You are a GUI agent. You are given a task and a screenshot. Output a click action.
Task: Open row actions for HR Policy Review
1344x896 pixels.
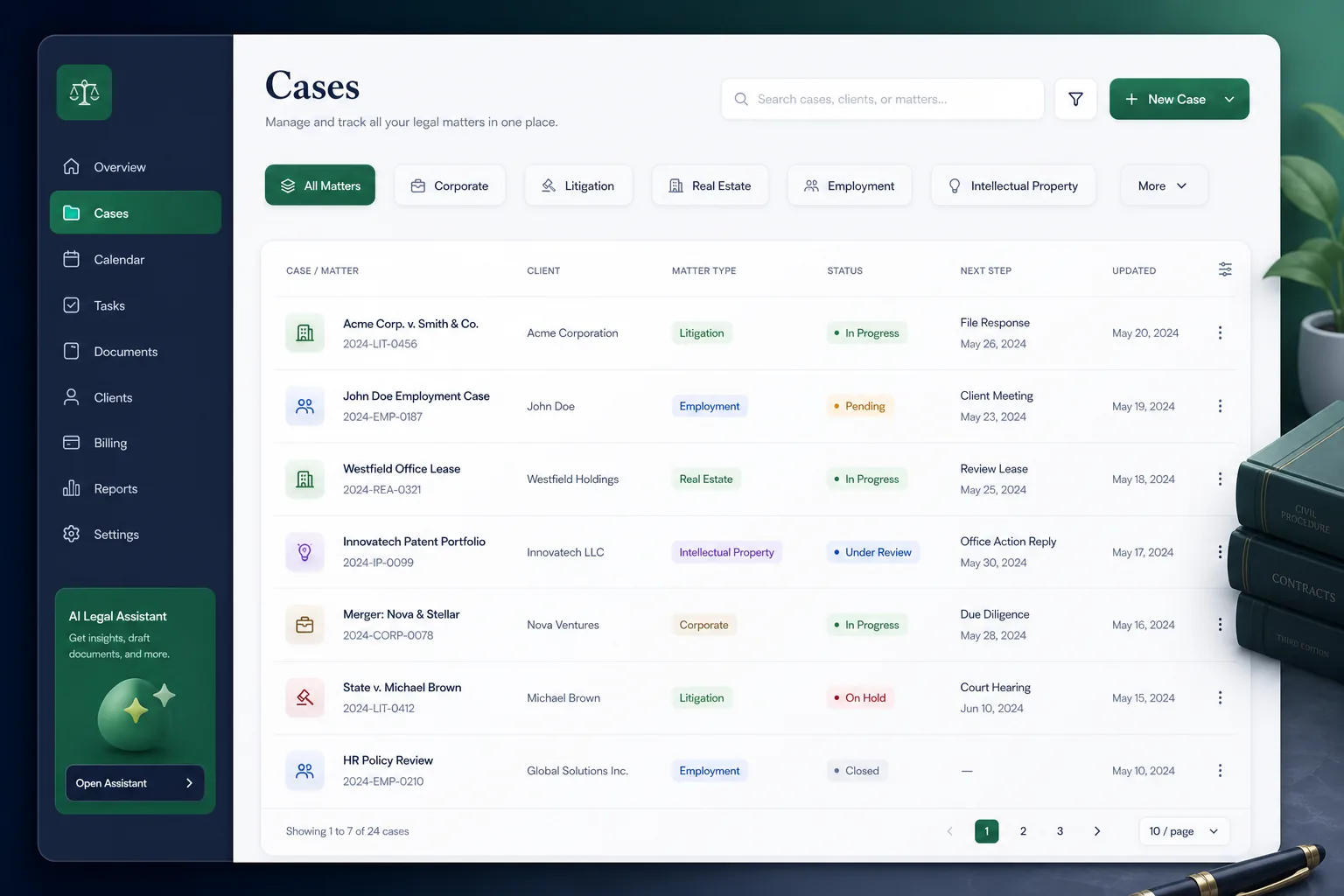[x=1220, y=771]
